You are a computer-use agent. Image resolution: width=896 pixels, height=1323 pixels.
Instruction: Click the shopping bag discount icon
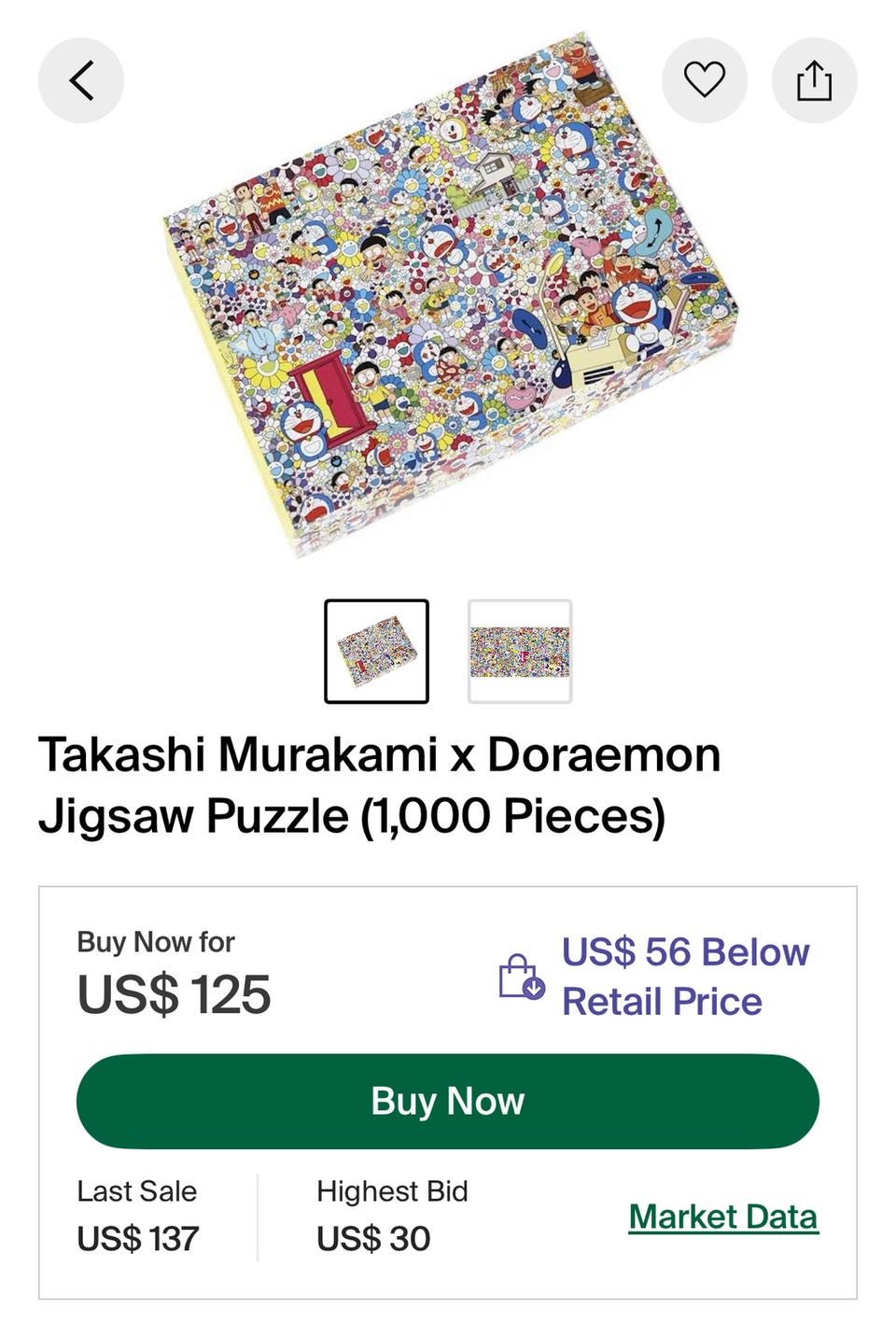pos(521,977)
